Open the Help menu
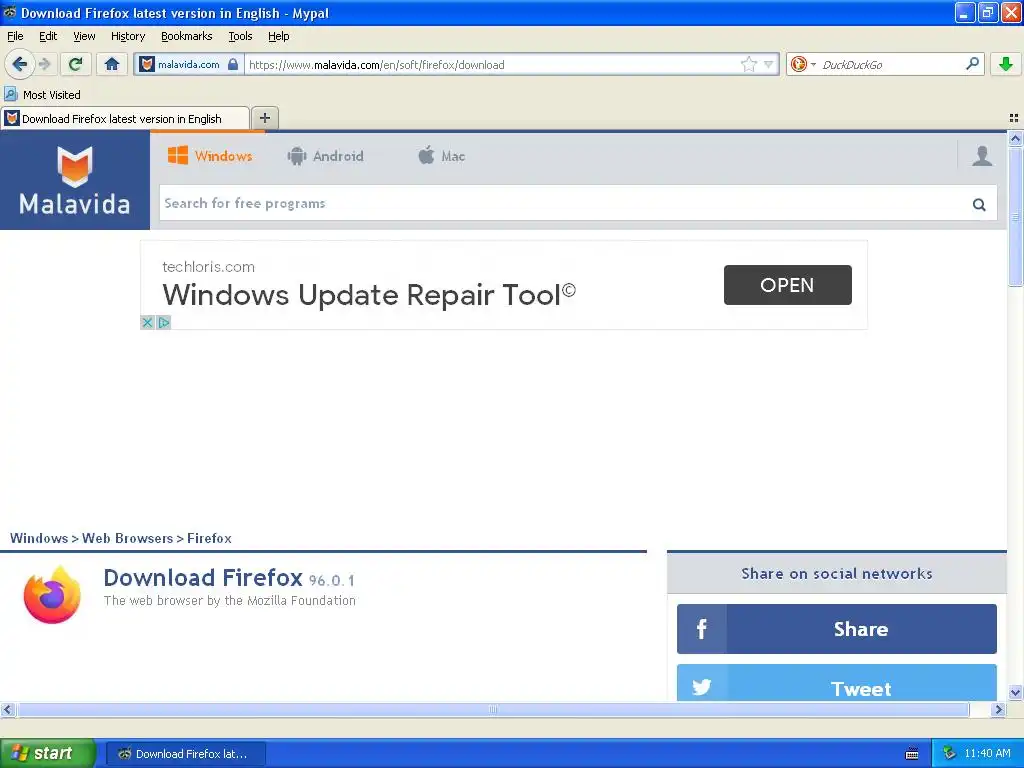The height and width of the screenshot is (768, 1024). click(x=278, y=36)
